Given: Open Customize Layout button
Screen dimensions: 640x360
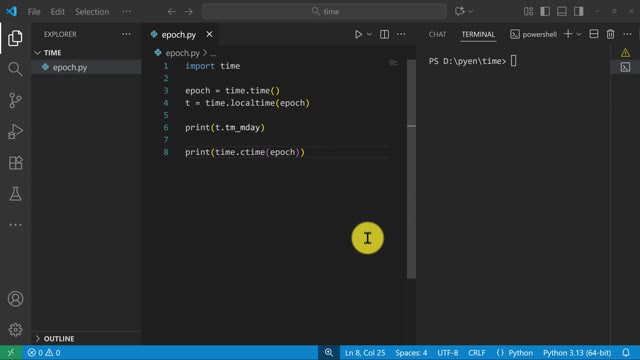Looking at the screenshot, I should click(x=529, y=11).
